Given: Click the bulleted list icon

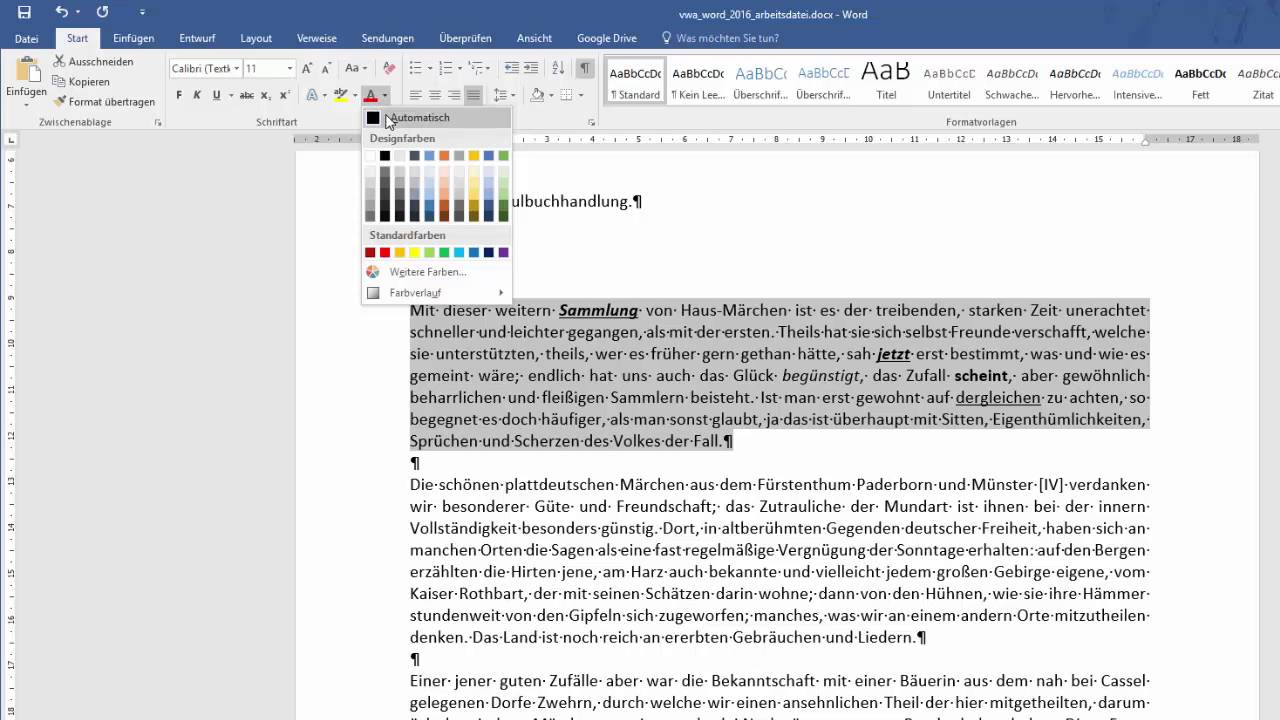Looking at the screenshot, I should (416, 68).
